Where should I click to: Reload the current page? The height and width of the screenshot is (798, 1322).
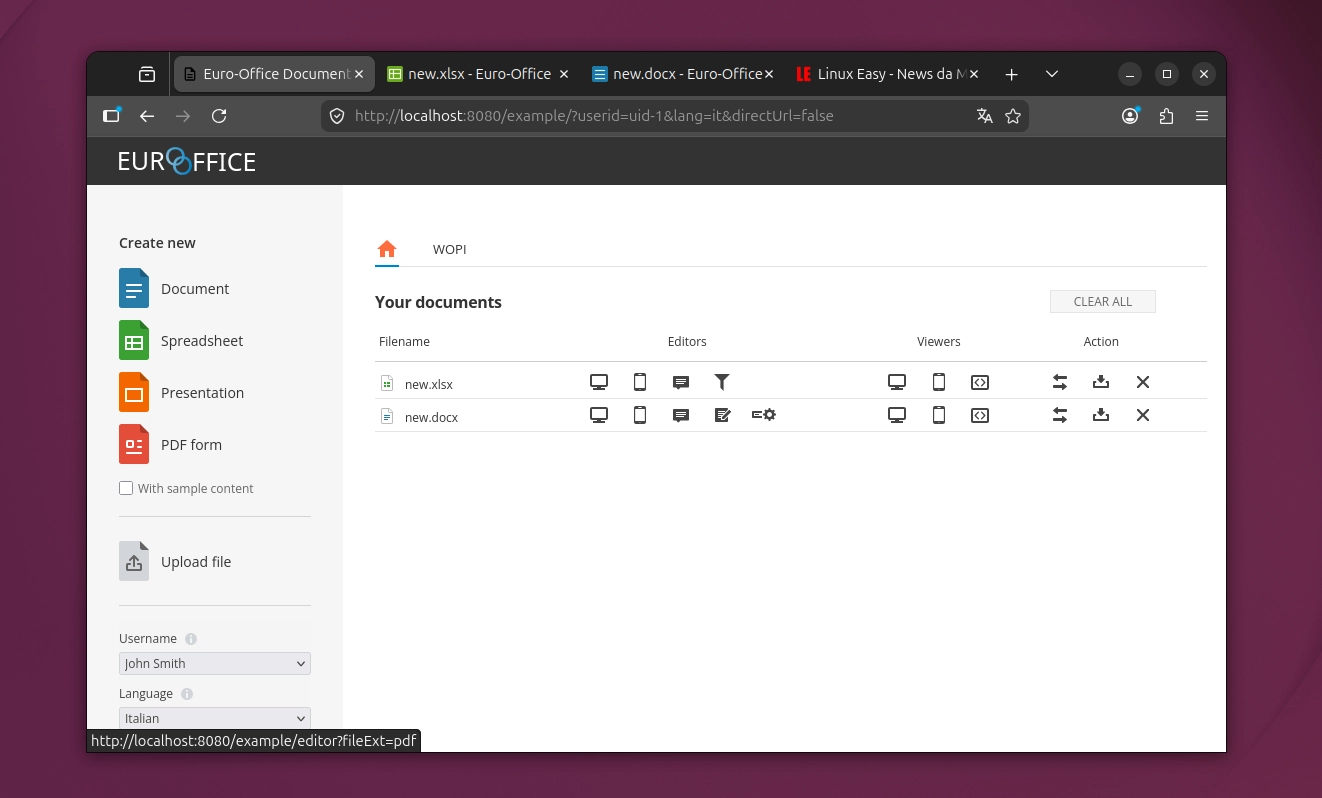(219, 116)
